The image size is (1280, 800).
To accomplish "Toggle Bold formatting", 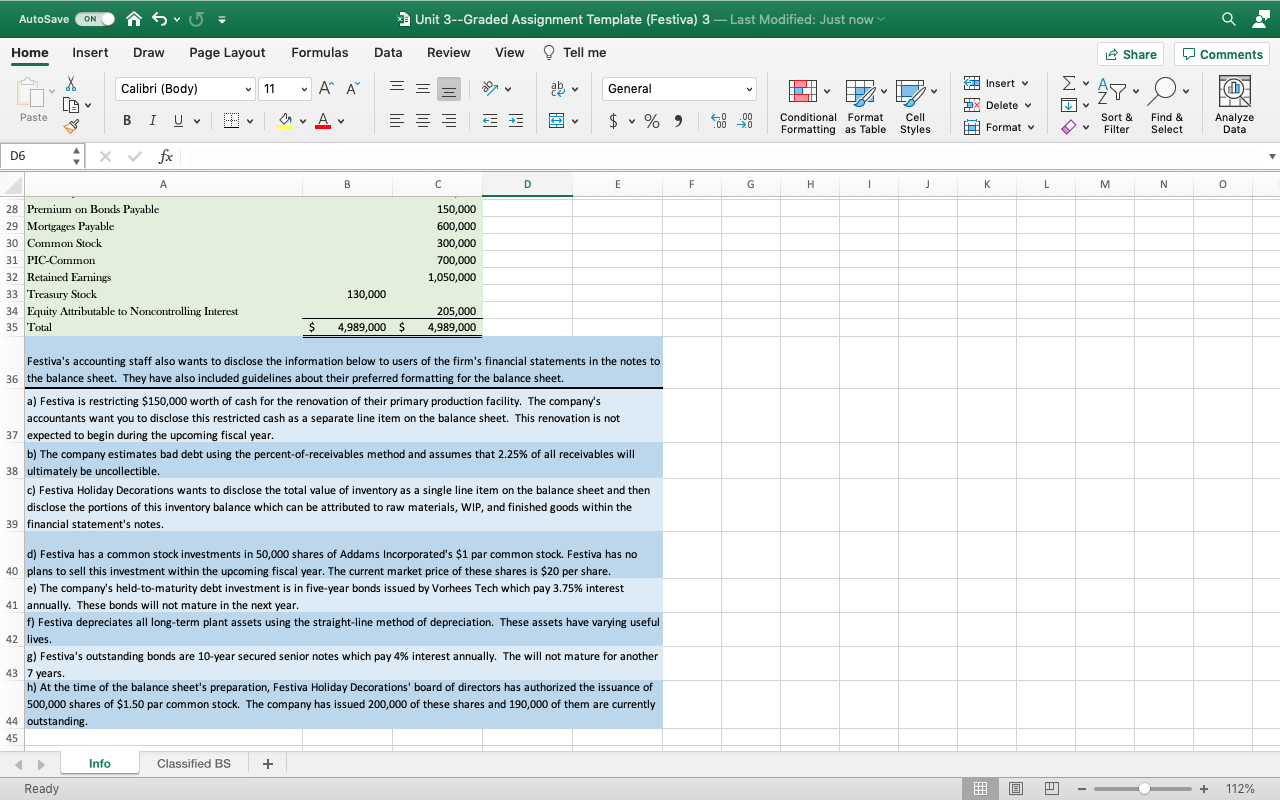I will 127,121.
